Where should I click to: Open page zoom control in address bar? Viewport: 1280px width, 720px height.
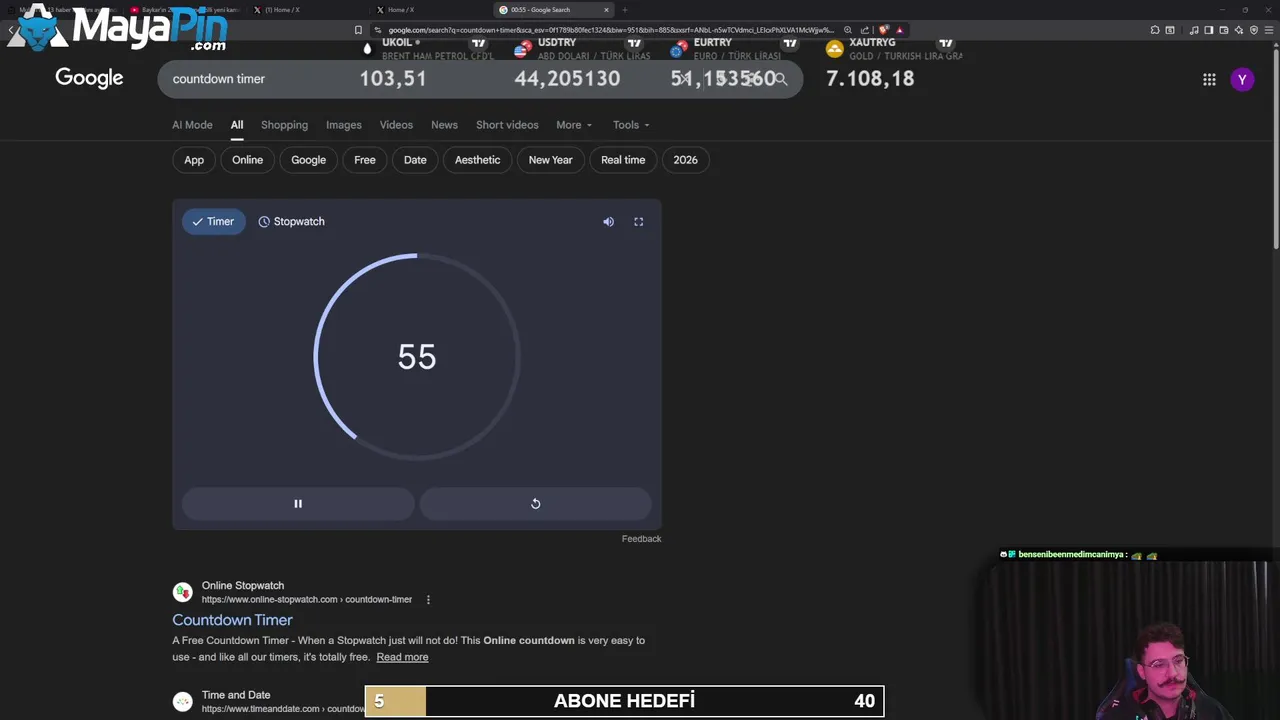tap(848, 30)
